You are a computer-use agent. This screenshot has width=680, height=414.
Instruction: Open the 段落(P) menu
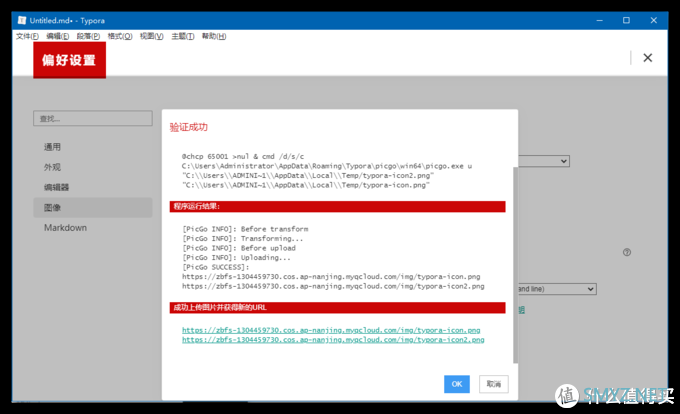(88, 36)
